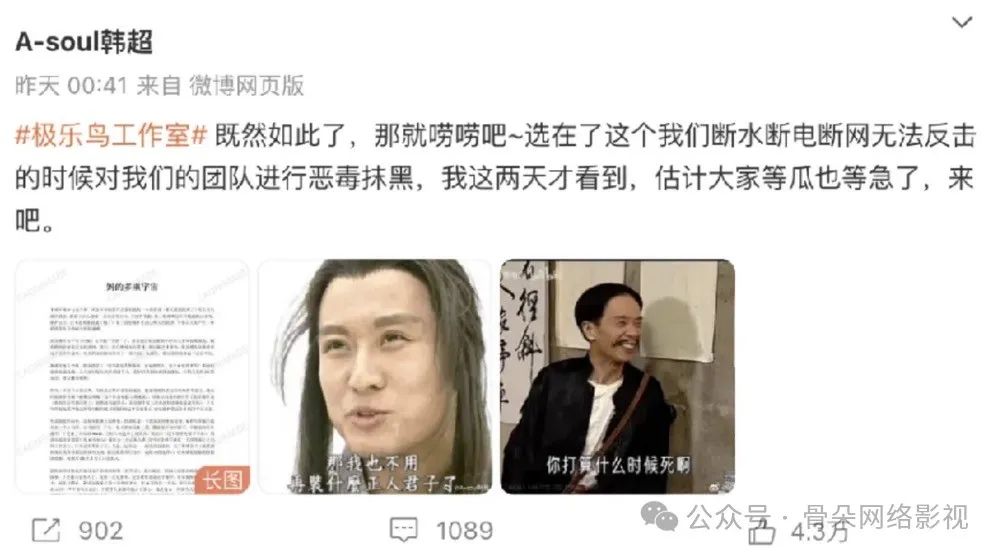Click the 你打算什么时候死啊 subtitle caption
The height and width of the screenshot is (557, 1000).
coord(617,465)
